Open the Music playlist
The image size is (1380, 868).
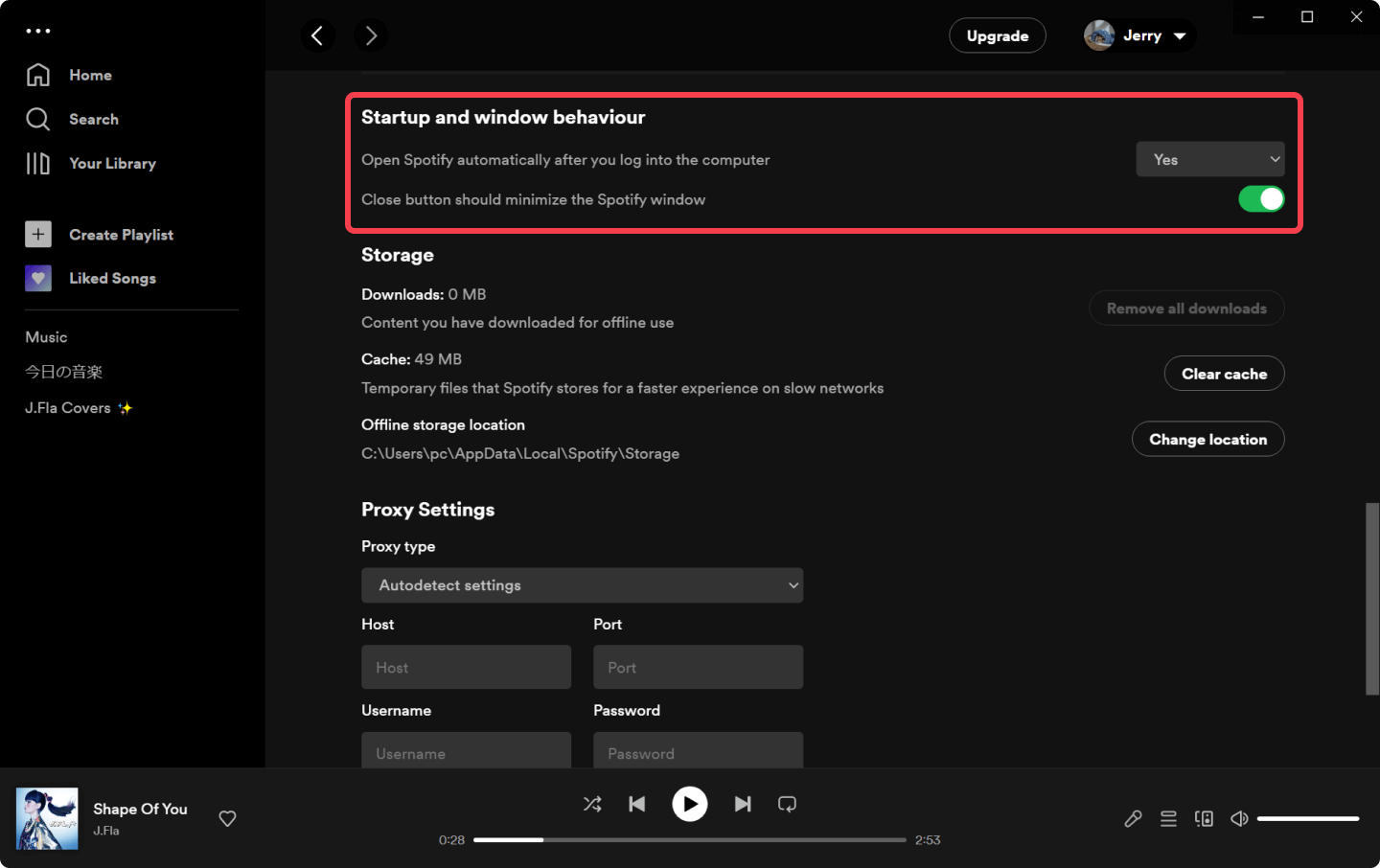(x=46, y=337)
